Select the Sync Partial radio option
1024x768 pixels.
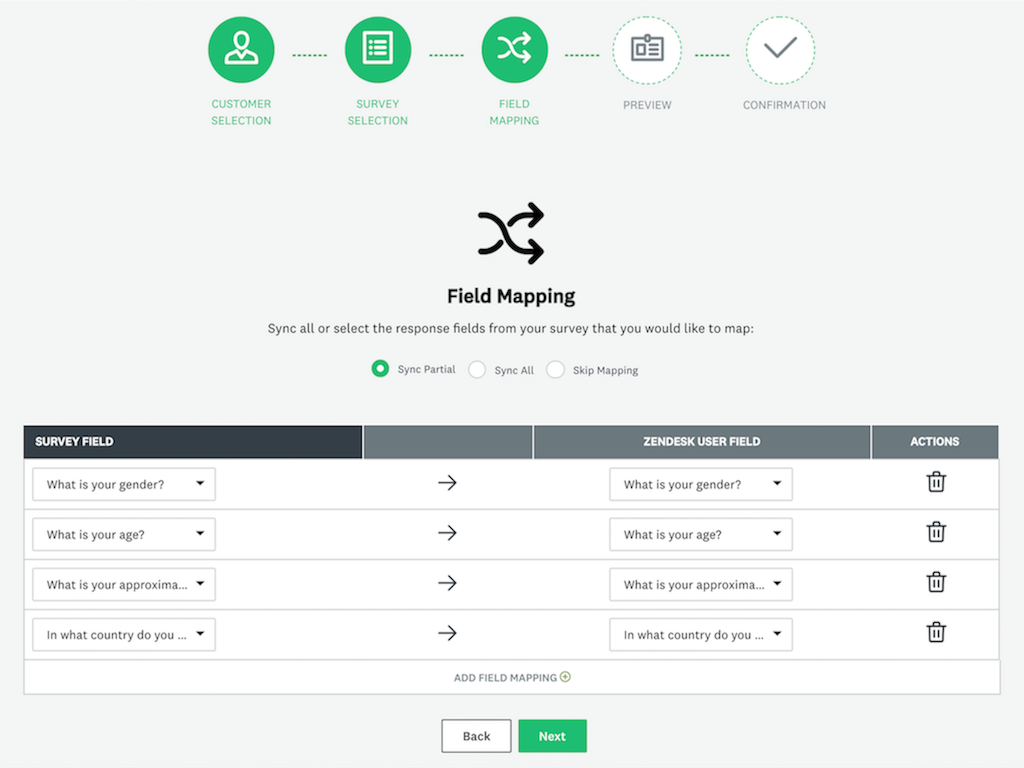(380, 369)
